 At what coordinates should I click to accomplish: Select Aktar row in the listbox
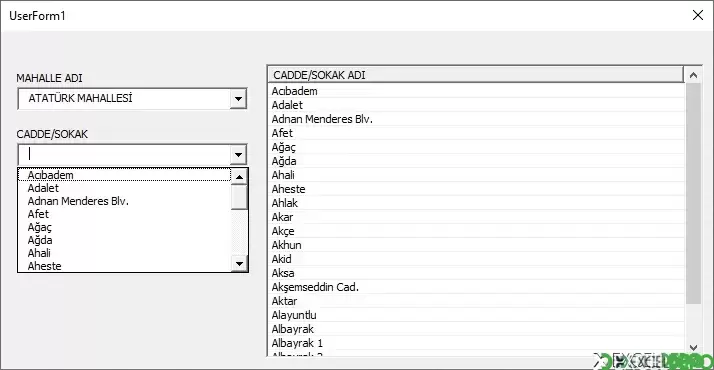pyautogui.click(x=477, y=301)
